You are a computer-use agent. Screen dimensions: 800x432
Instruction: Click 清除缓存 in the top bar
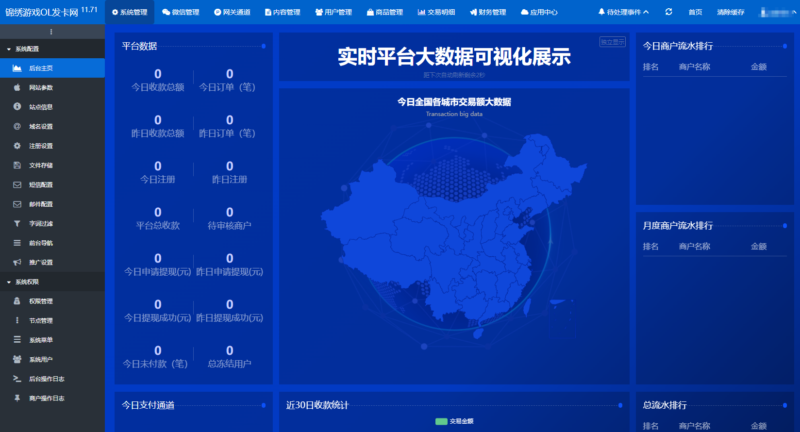731,12
